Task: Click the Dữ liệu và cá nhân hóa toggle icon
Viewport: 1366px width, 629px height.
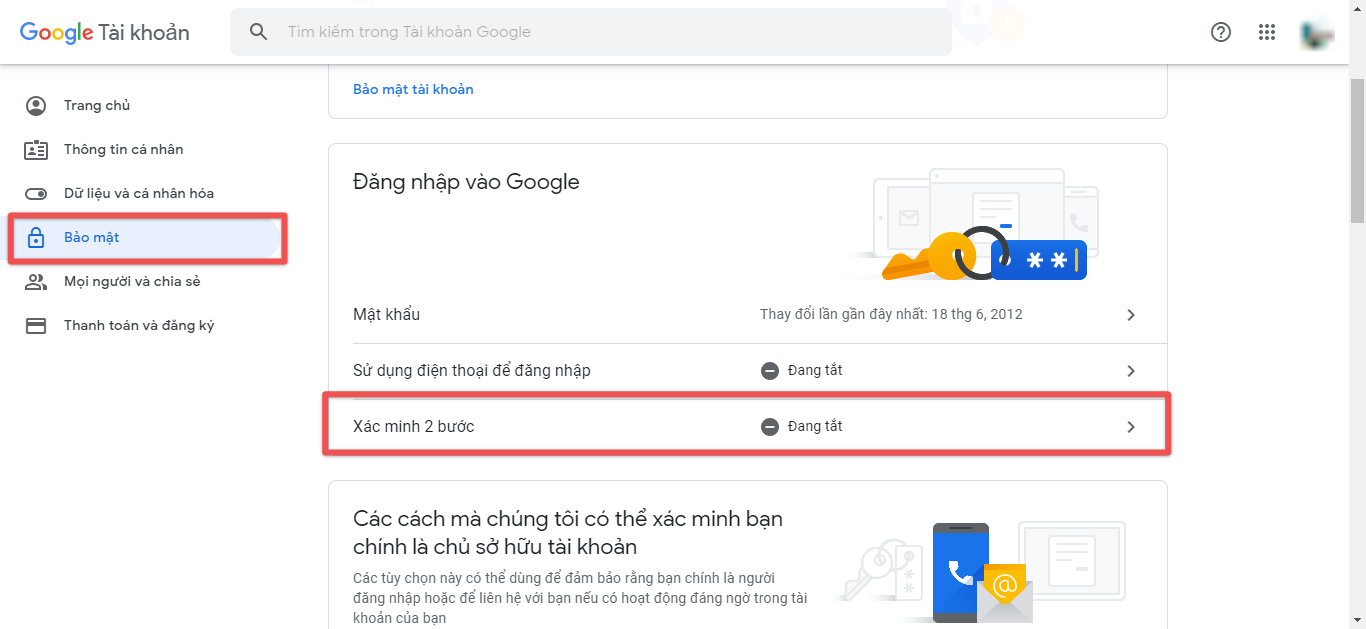Action: click(x=36, y=194)
